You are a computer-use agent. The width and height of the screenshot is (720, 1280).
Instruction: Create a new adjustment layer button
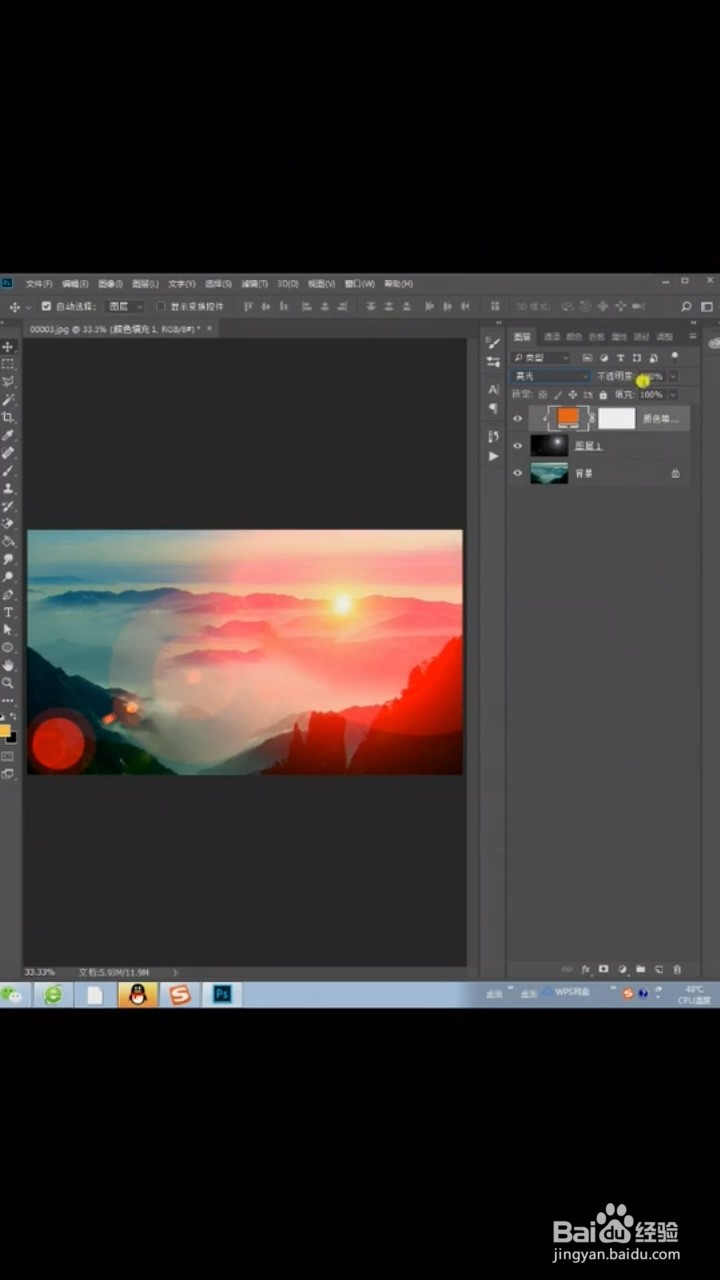pos(622,969)
